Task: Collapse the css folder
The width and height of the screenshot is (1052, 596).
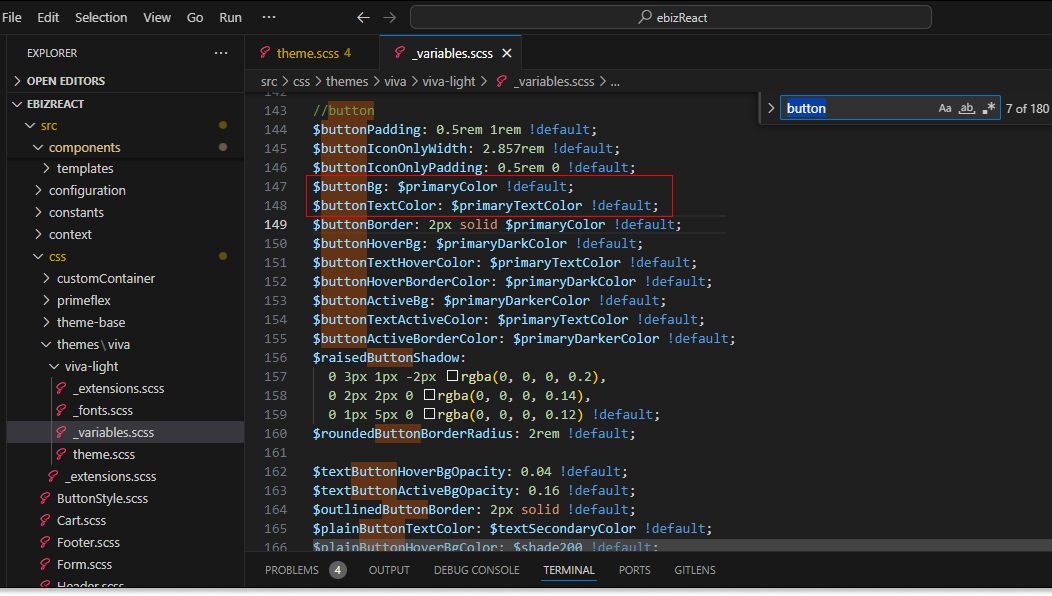Action: [x=38, y=256]
